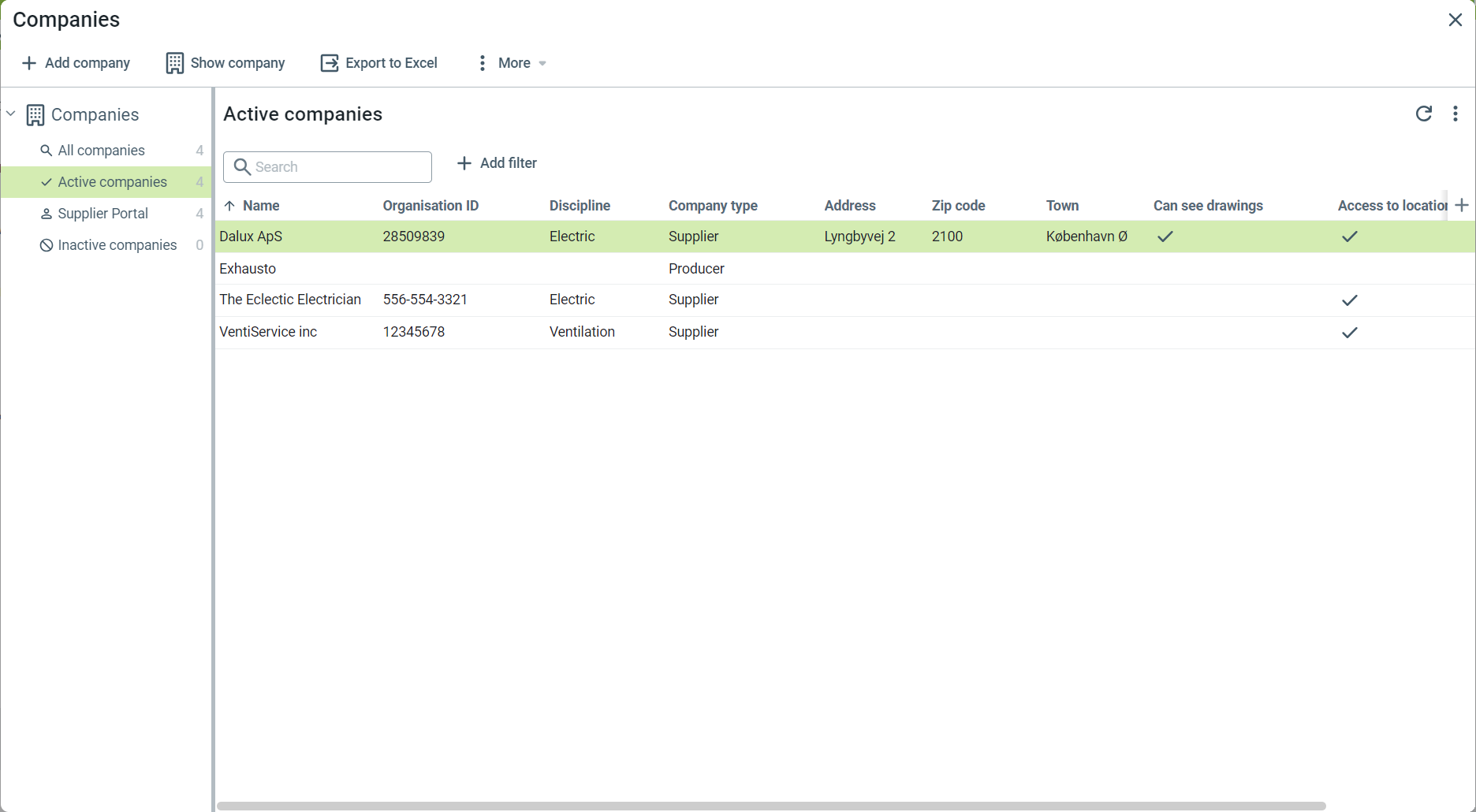The width and height of the screenshot is (1476, 812).
Task: Toggle VentiService inc access to locations checkmark
Action: point(1349,333)
